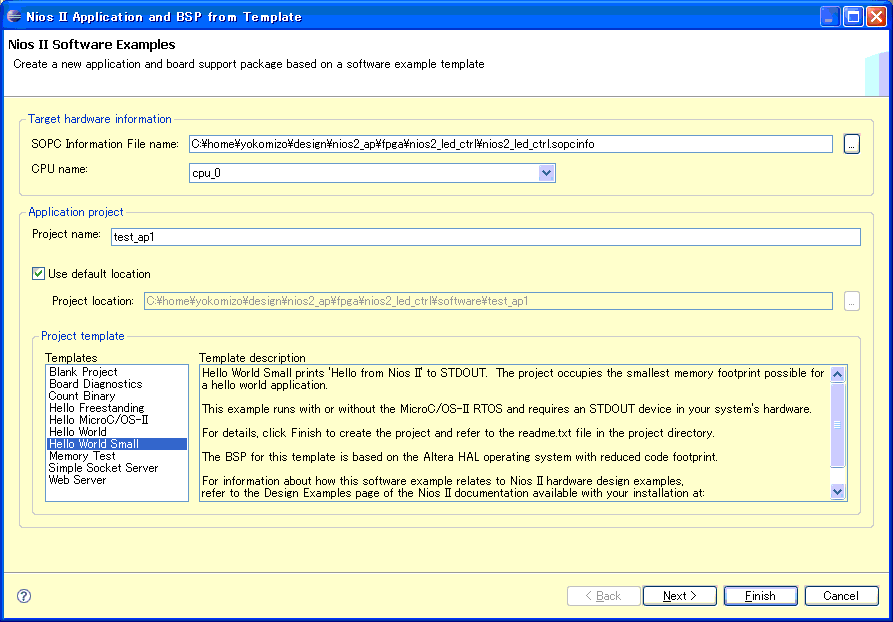Click scroll-down arrow in Template description
Viewport: 893px width, 622px height.
pos(837,491)
